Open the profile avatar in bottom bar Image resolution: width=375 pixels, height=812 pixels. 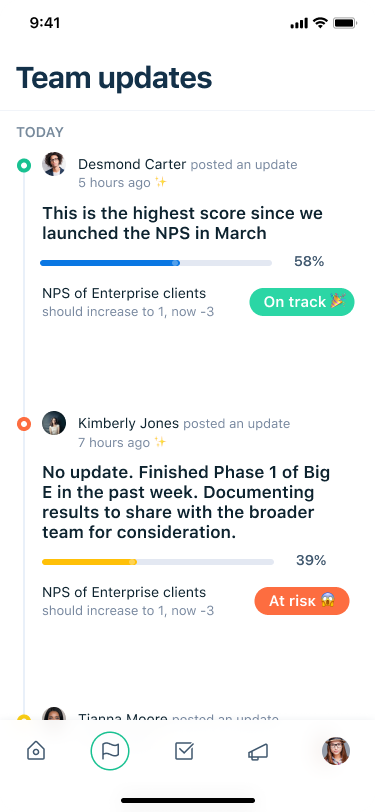pos(336,751)
